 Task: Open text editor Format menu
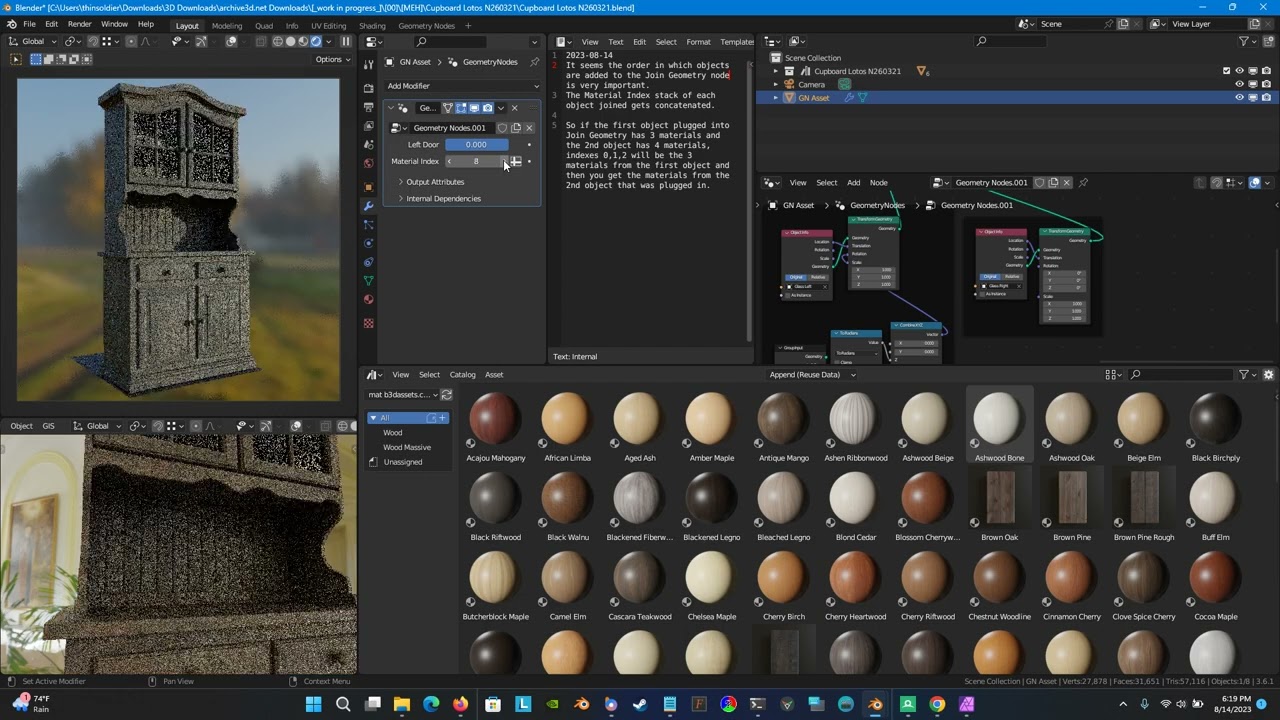(698, 42)
